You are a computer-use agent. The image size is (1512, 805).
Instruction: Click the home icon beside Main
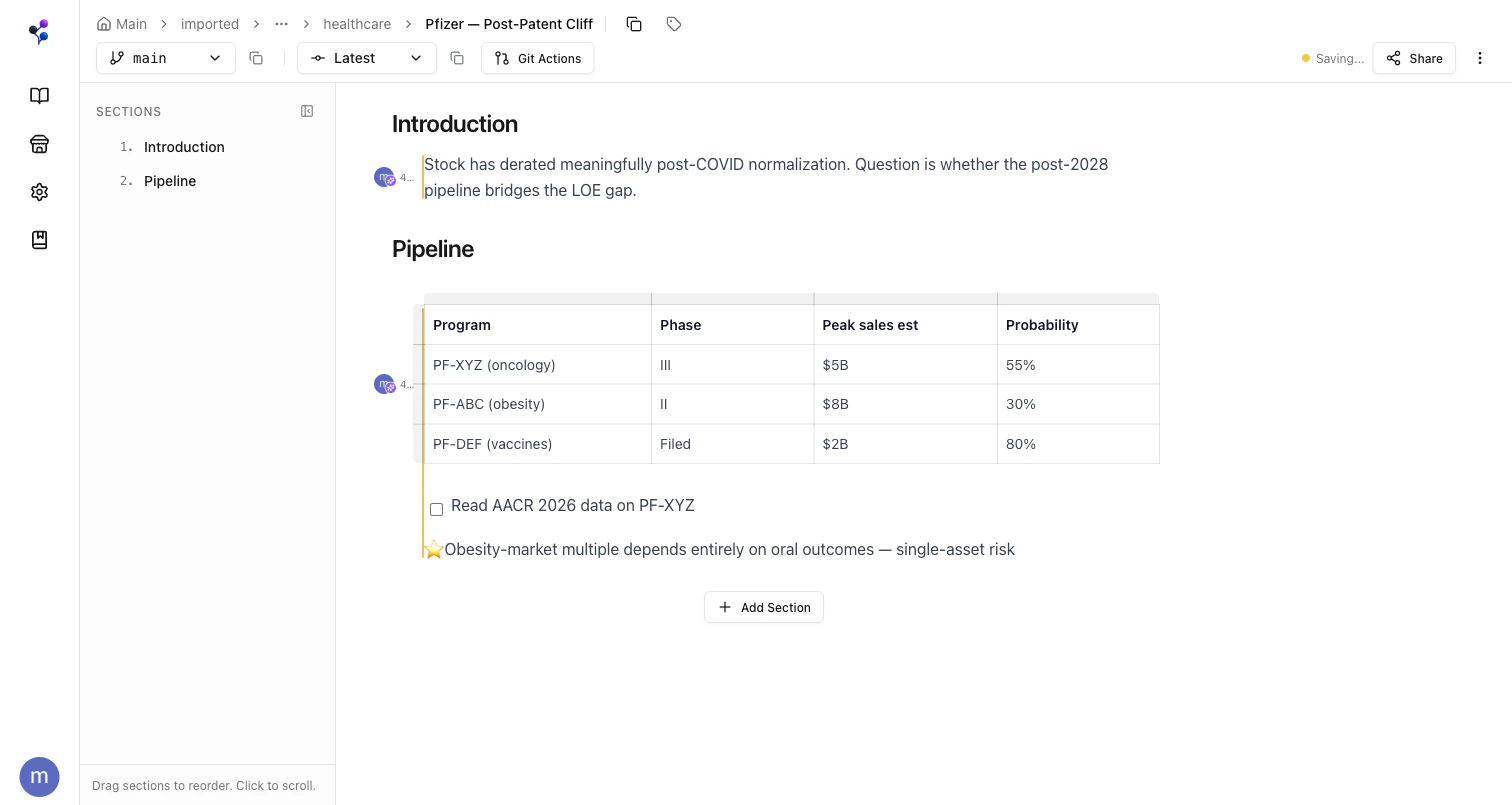coord(104,24)
